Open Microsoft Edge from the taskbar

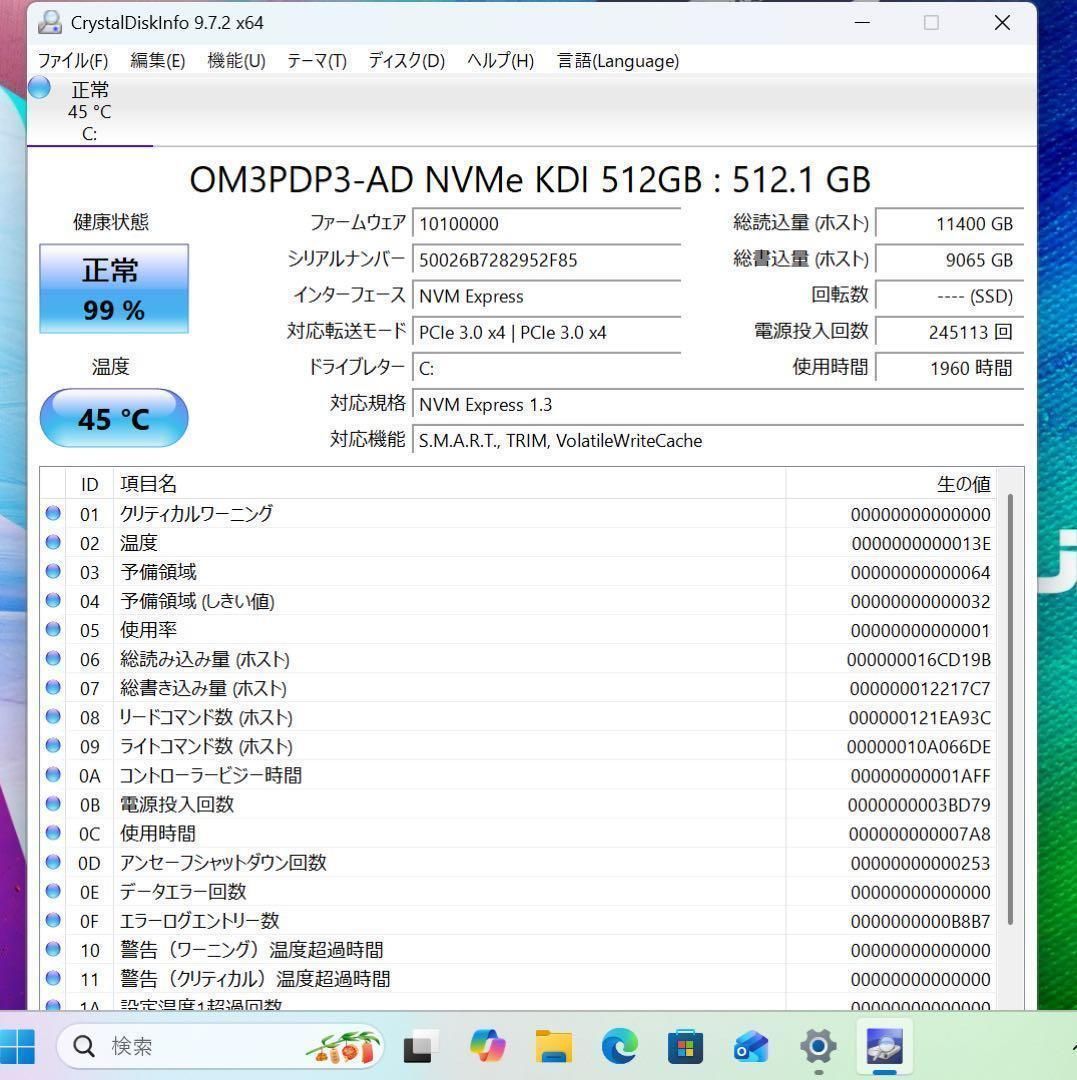619,1047
